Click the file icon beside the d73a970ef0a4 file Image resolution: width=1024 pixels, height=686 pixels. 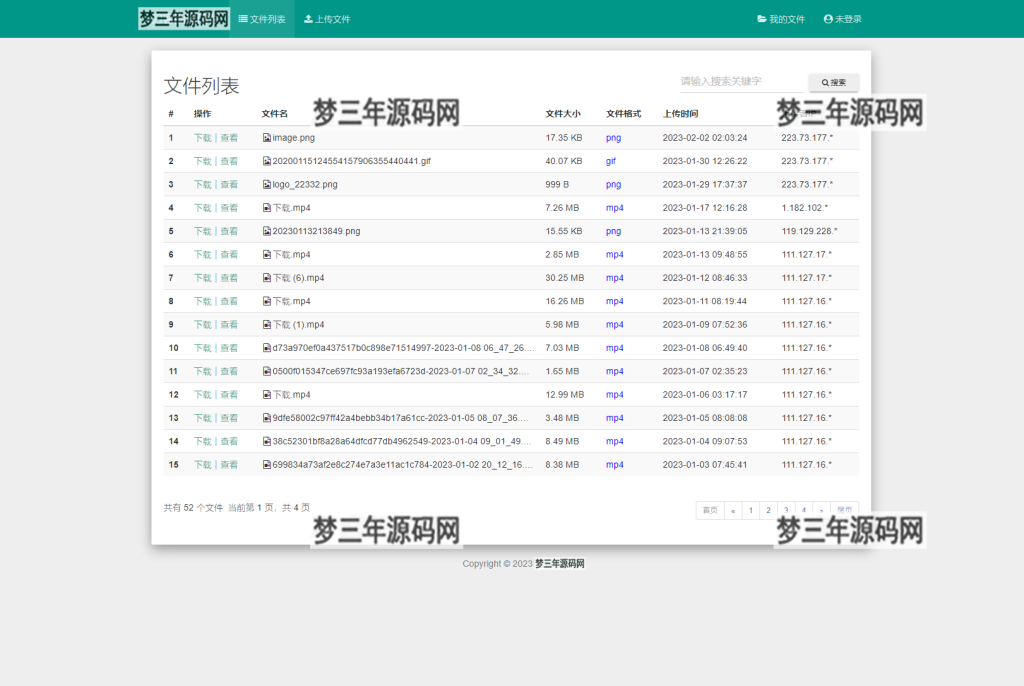266,348
